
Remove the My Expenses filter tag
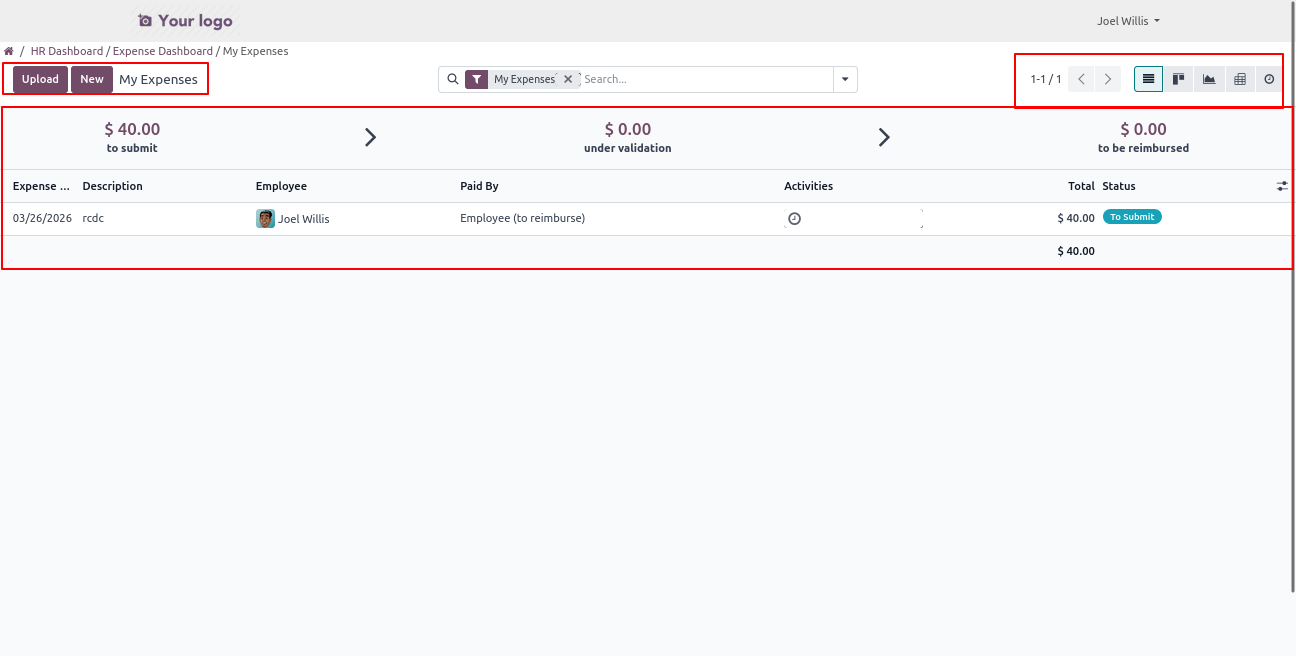pyautogui.click(x=568, y=79)
